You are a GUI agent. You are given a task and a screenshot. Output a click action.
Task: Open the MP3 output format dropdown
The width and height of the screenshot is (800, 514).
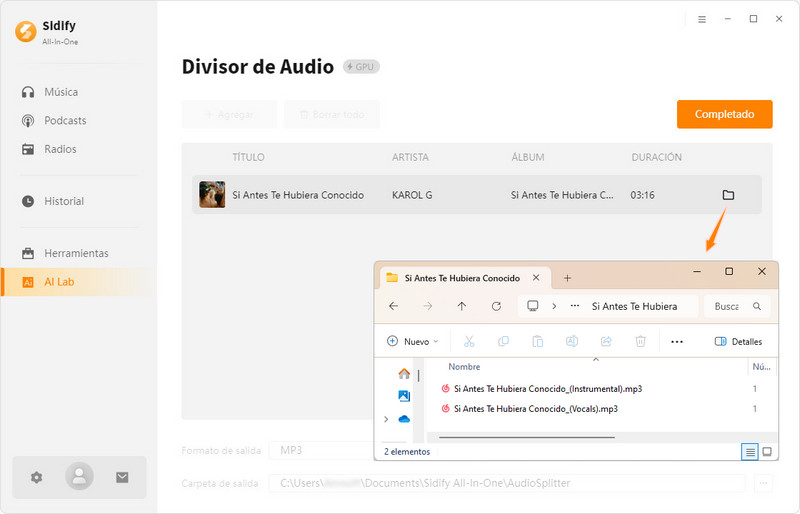[321, 450]
